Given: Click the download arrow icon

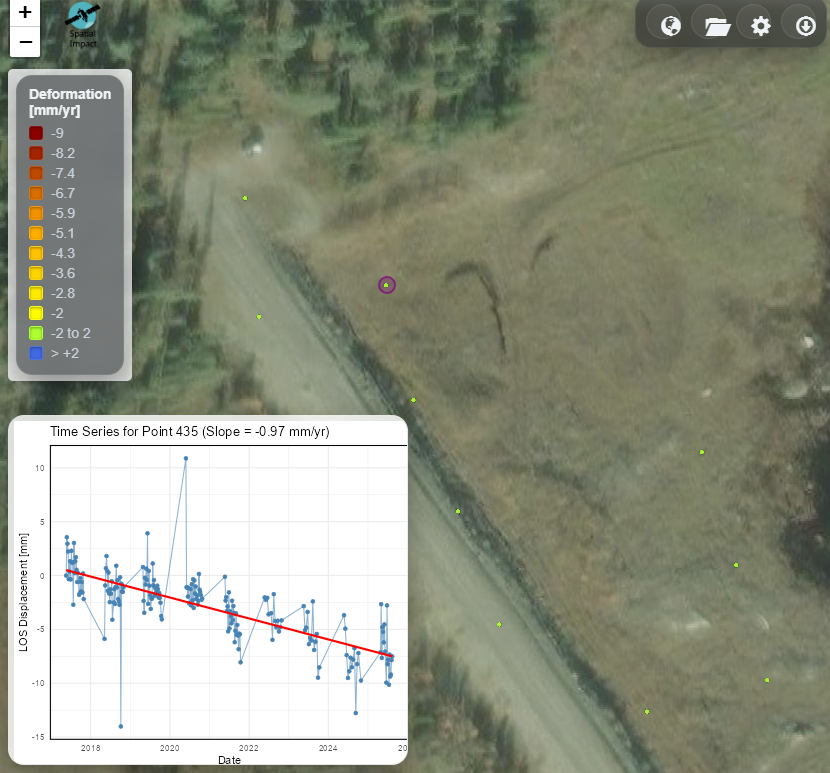Looking at the screenshot, I should point(806,26).
